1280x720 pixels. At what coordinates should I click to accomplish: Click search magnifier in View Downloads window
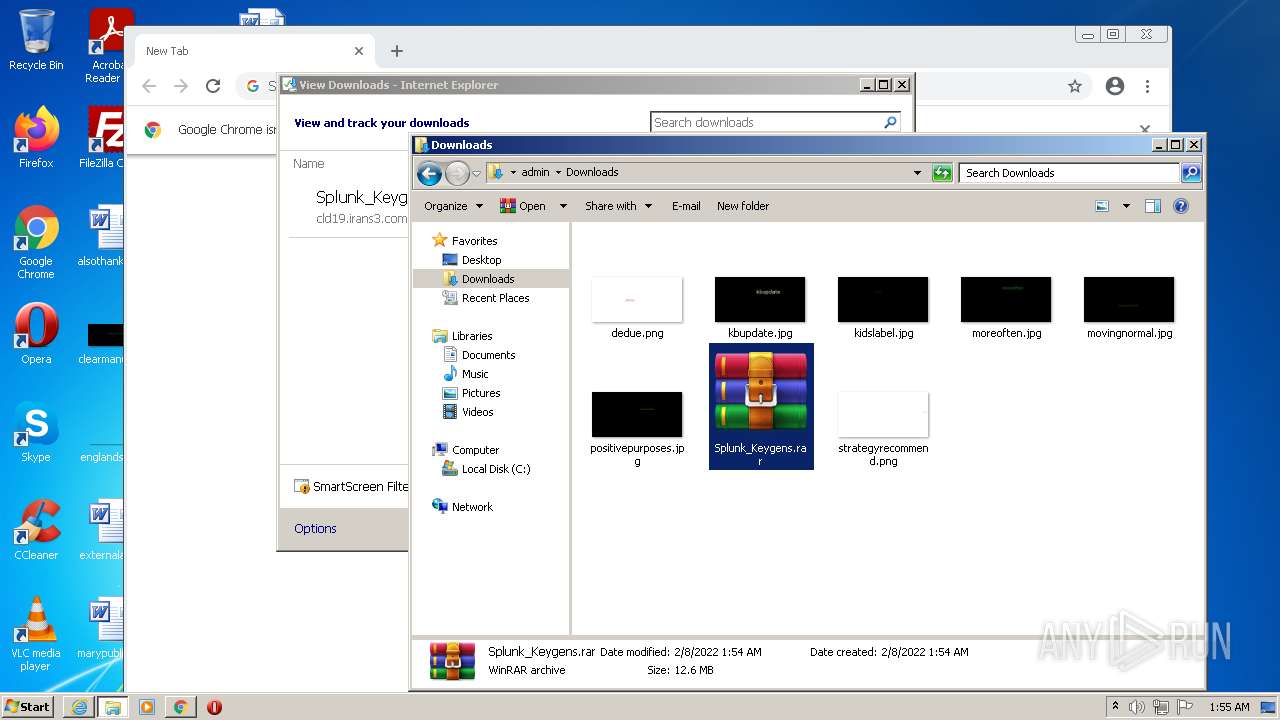coord(891,122)
